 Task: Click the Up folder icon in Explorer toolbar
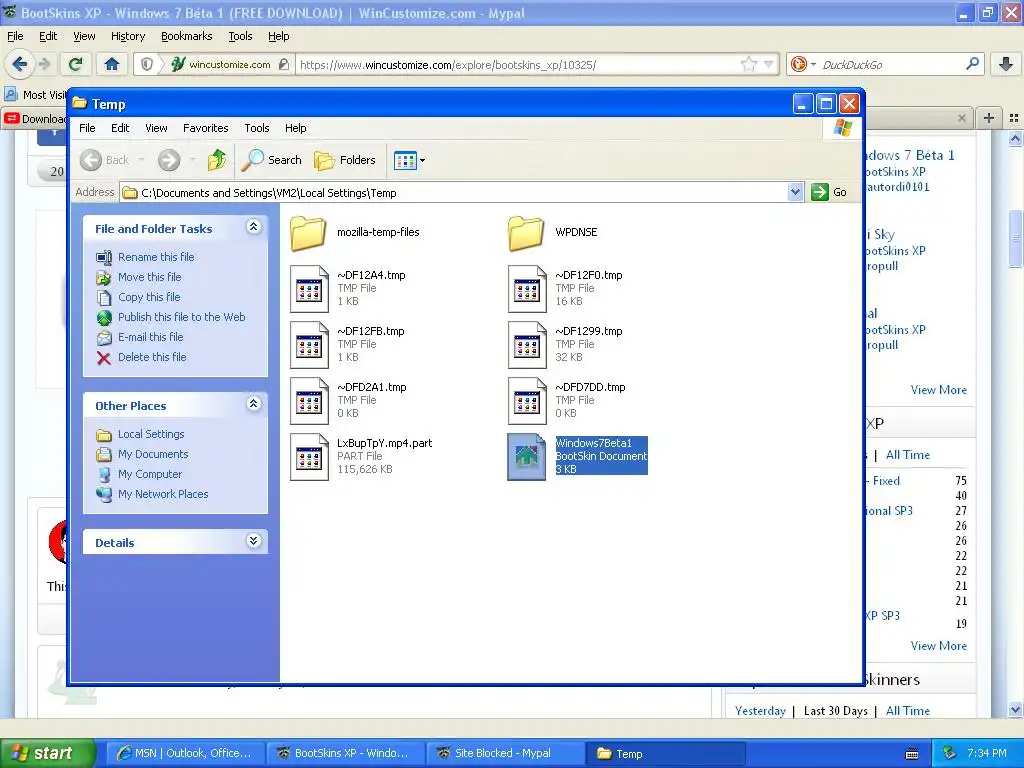click(x=217, y=159)
